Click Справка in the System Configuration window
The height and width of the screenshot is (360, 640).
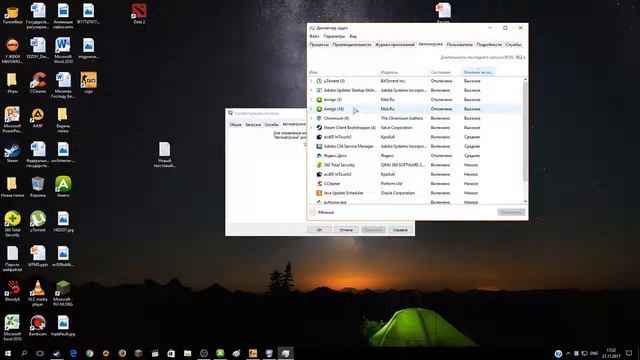tap(400, 230)
